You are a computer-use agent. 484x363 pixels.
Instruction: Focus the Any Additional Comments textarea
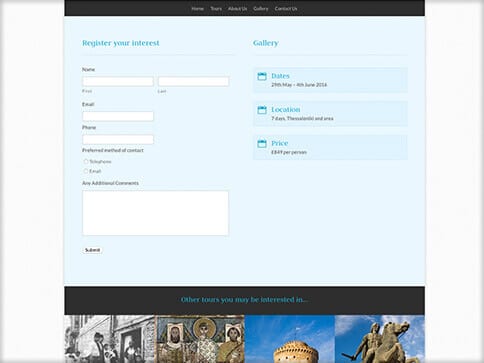[156, 213]
